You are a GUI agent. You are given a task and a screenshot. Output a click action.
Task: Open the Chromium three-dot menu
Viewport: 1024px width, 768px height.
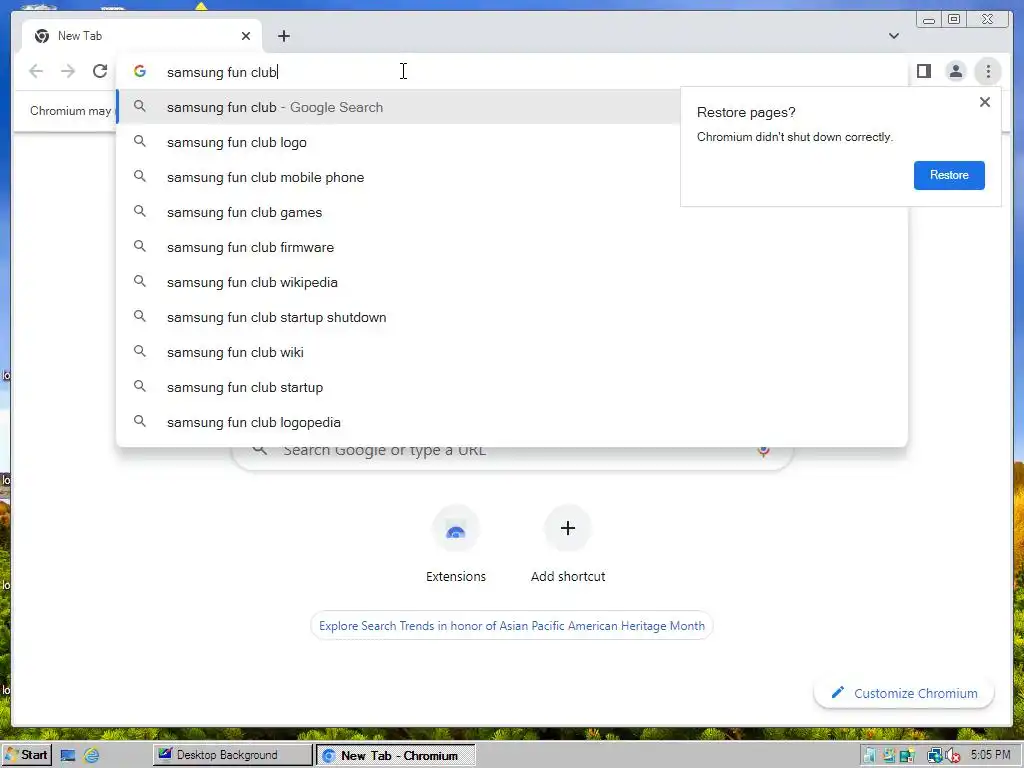tap(988, 71)
